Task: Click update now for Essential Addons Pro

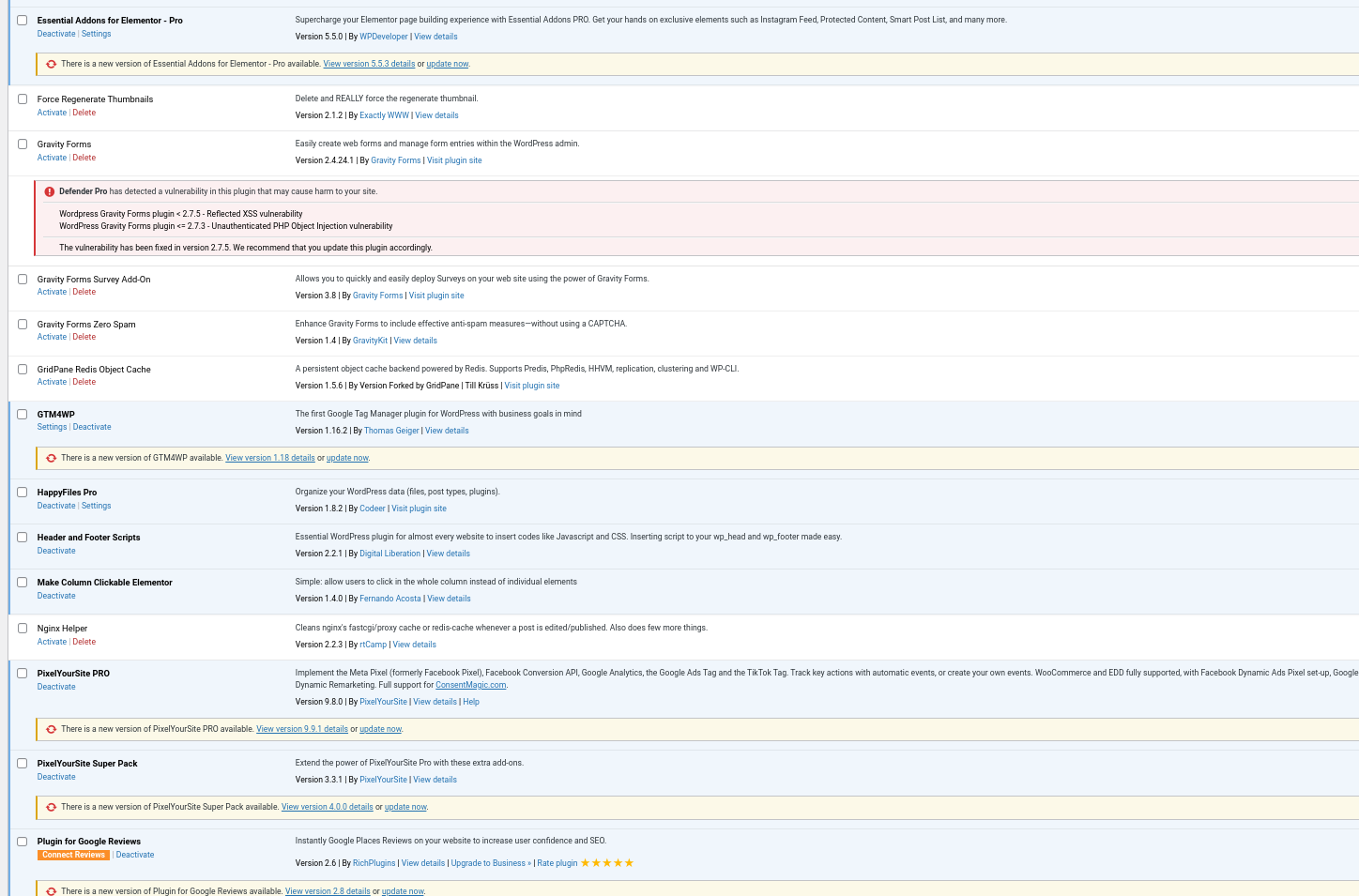Action: pos(447,64)
